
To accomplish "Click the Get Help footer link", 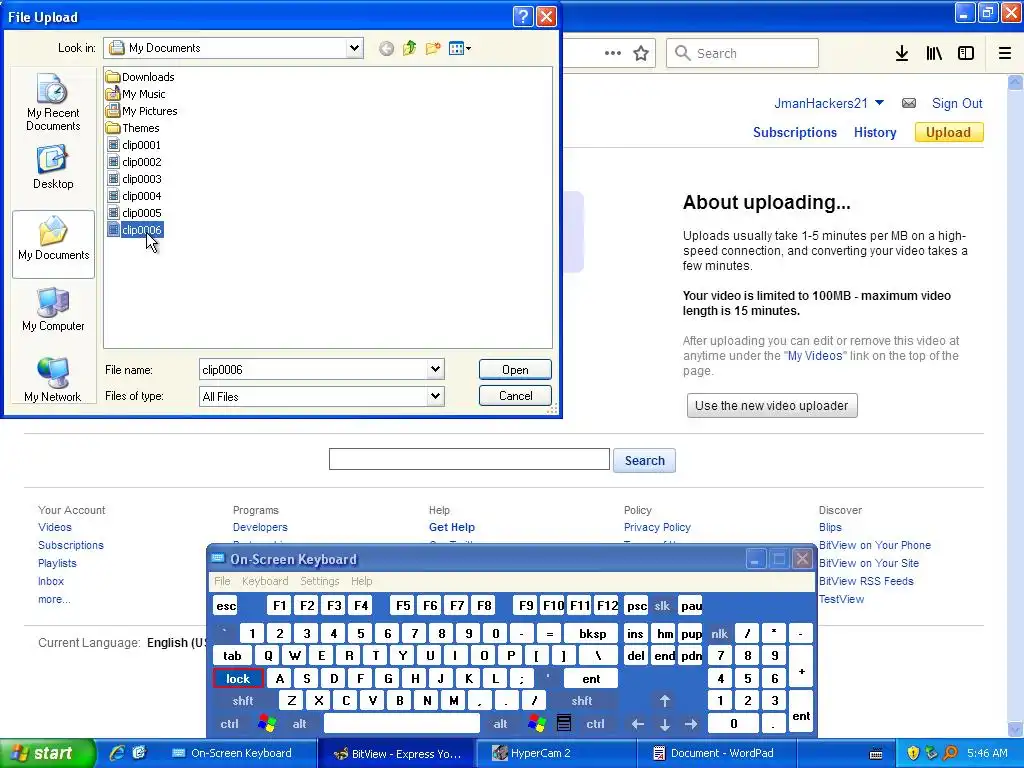I will (x=452, y=527).
